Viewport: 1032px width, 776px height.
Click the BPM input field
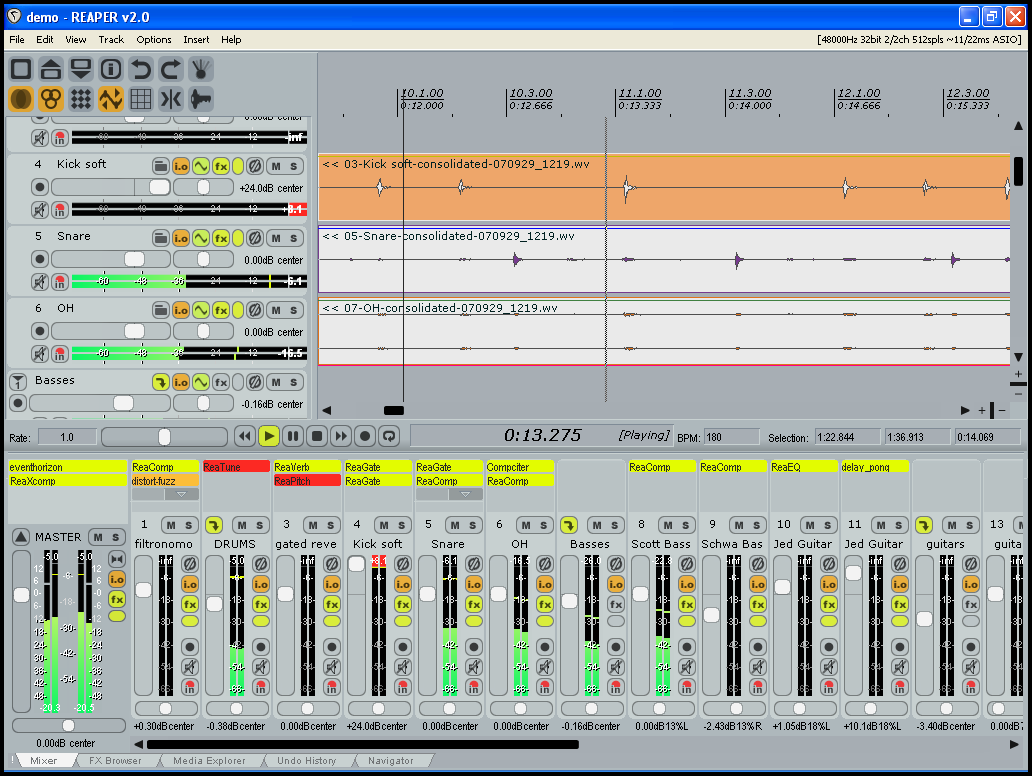731,437
